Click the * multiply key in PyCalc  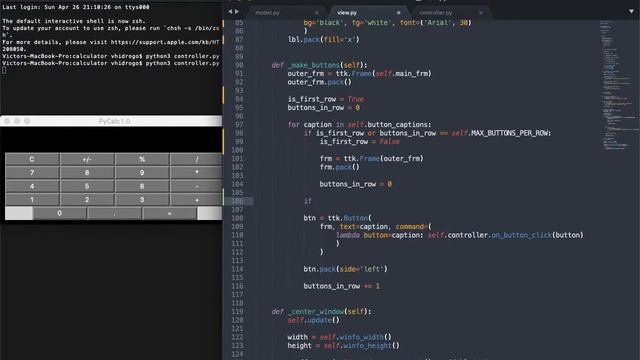[196, 173]
